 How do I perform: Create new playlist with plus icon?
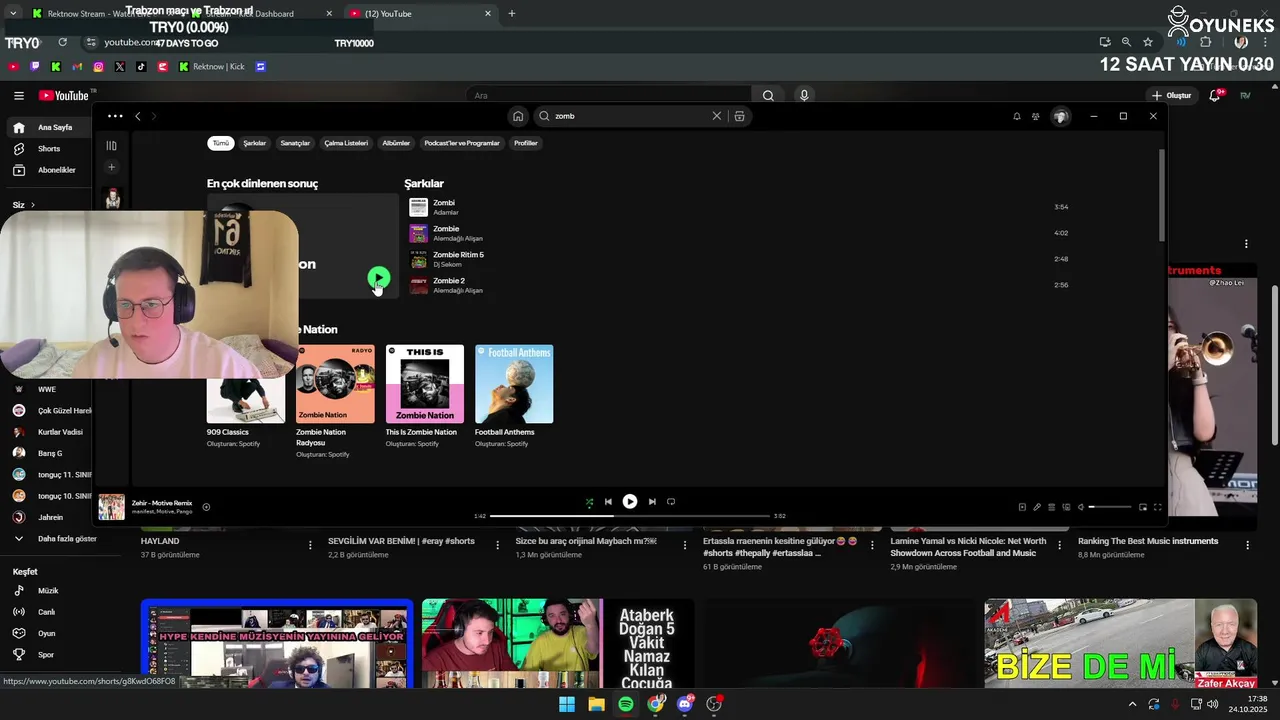pos(112,167)
